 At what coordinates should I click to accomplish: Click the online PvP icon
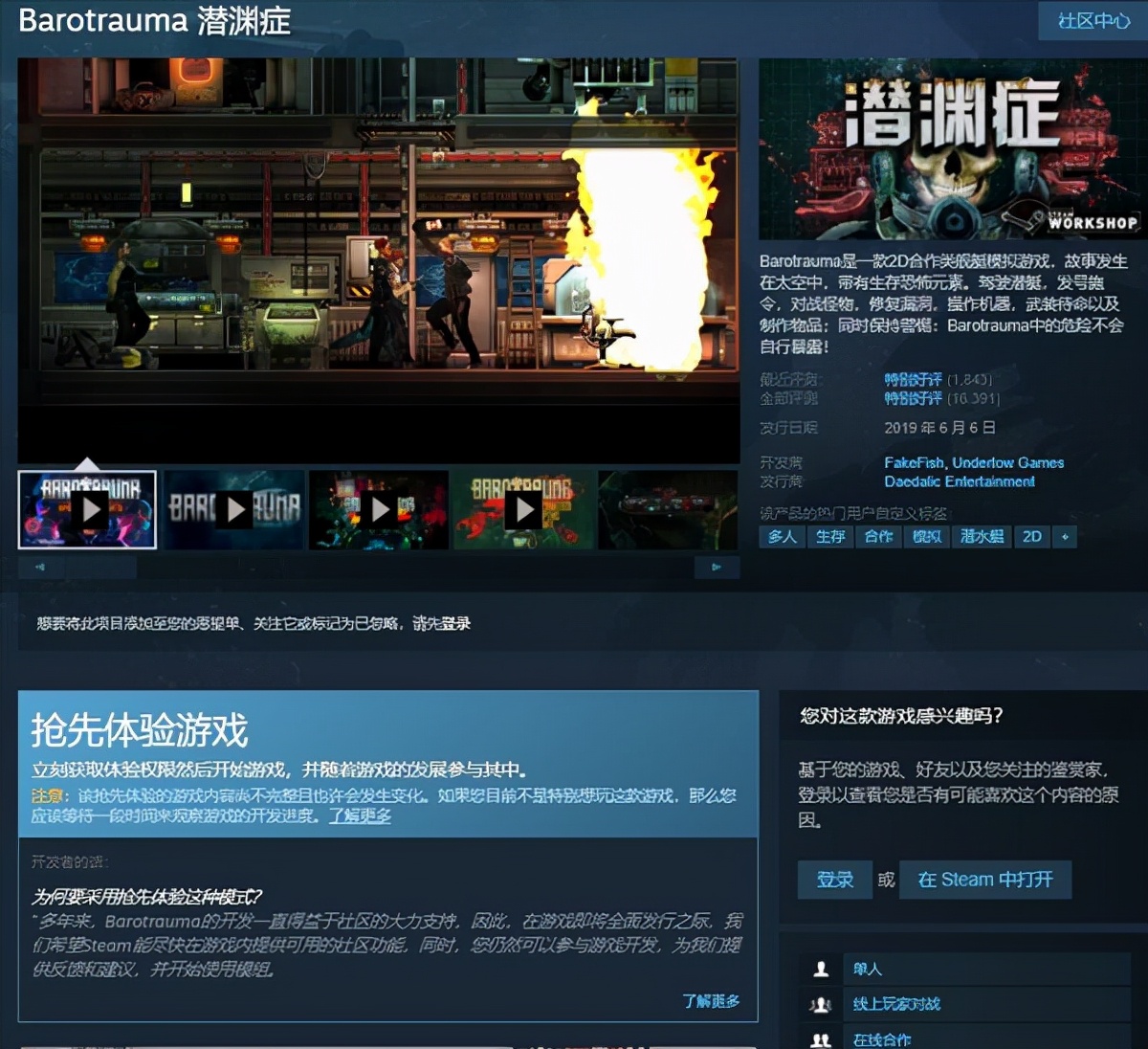tap(821, 1005)
